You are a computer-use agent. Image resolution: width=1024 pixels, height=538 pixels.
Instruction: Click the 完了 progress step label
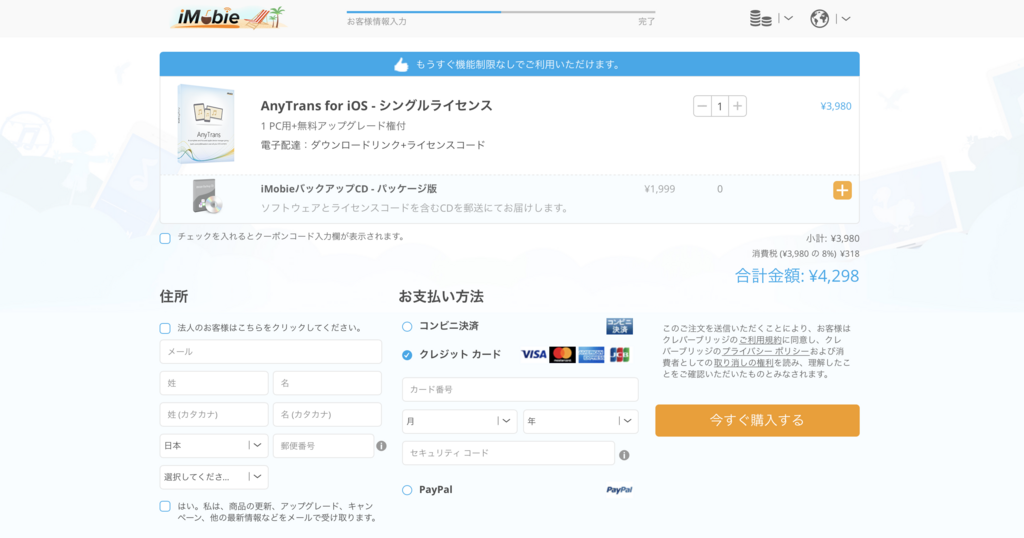tap(647, 22)
